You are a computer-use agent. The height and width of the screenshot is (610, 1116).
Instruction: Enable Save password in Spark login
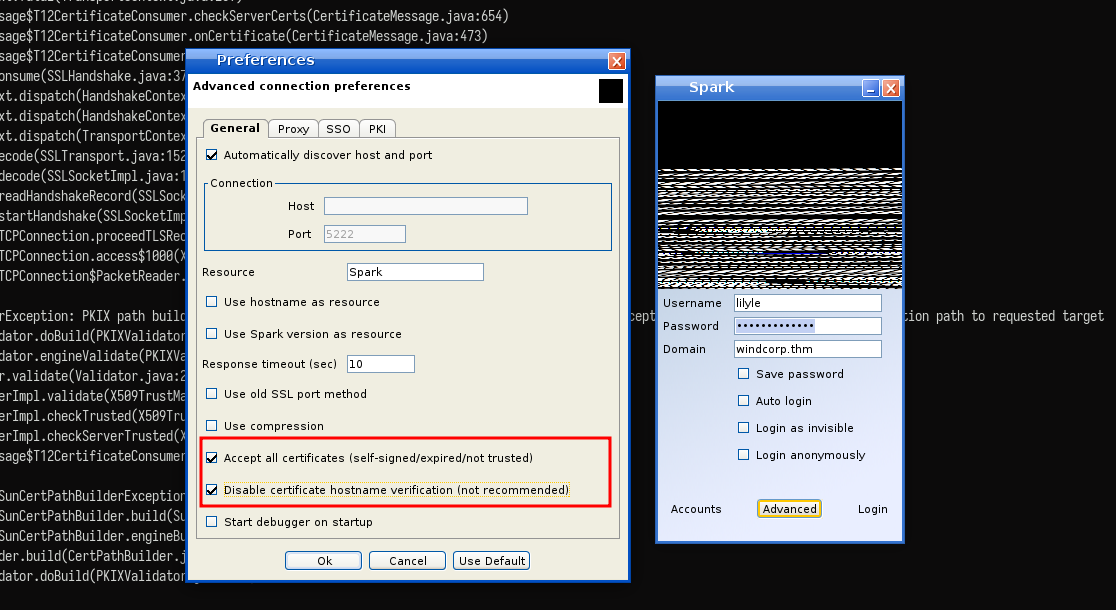click(x=744, y=374)
